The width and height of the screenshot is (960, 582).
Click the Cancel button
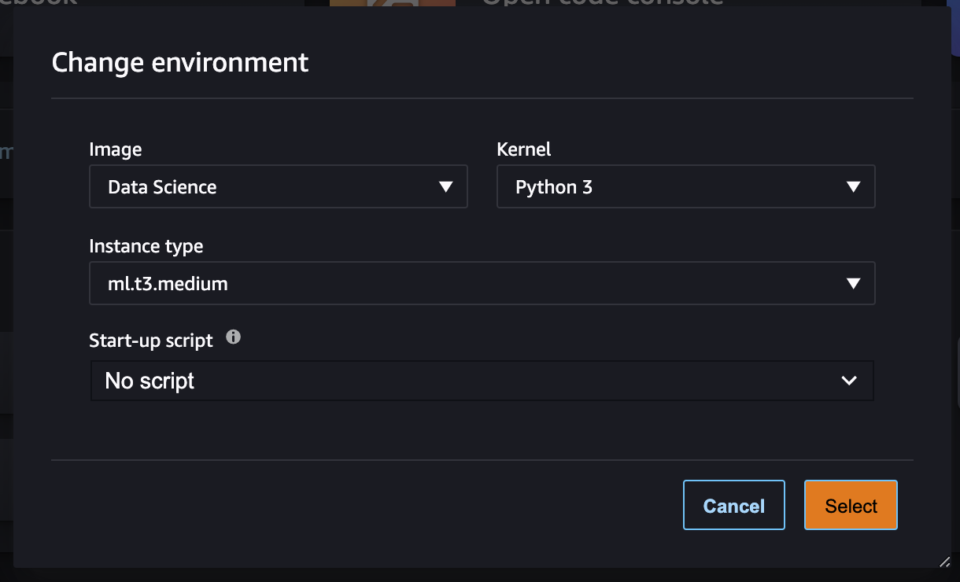click(x=734, y=505)
